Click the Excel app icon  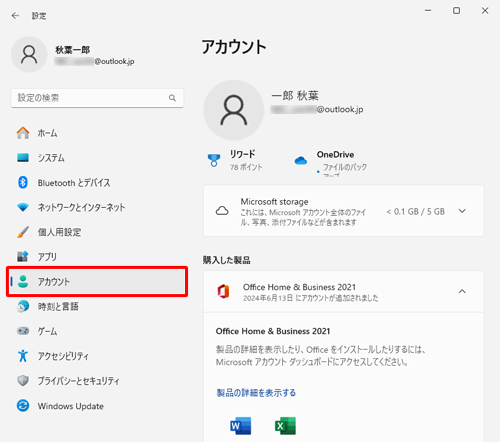point(285,426)
